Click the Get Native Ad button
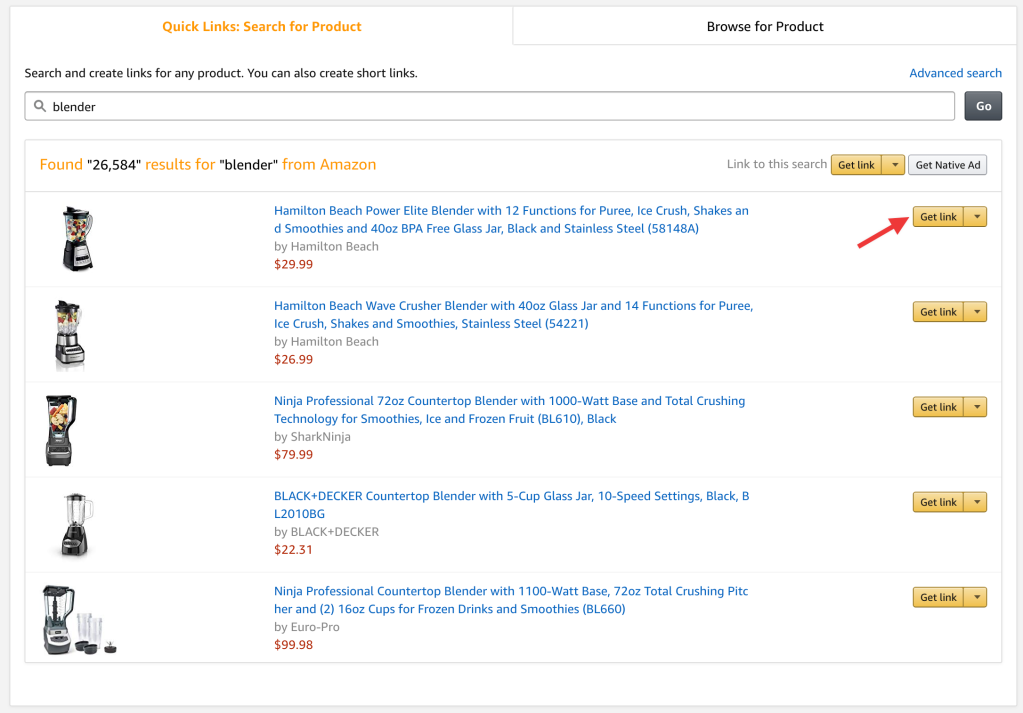The height and width of the screenshot is (713, 1023). [x=947, y=165]
